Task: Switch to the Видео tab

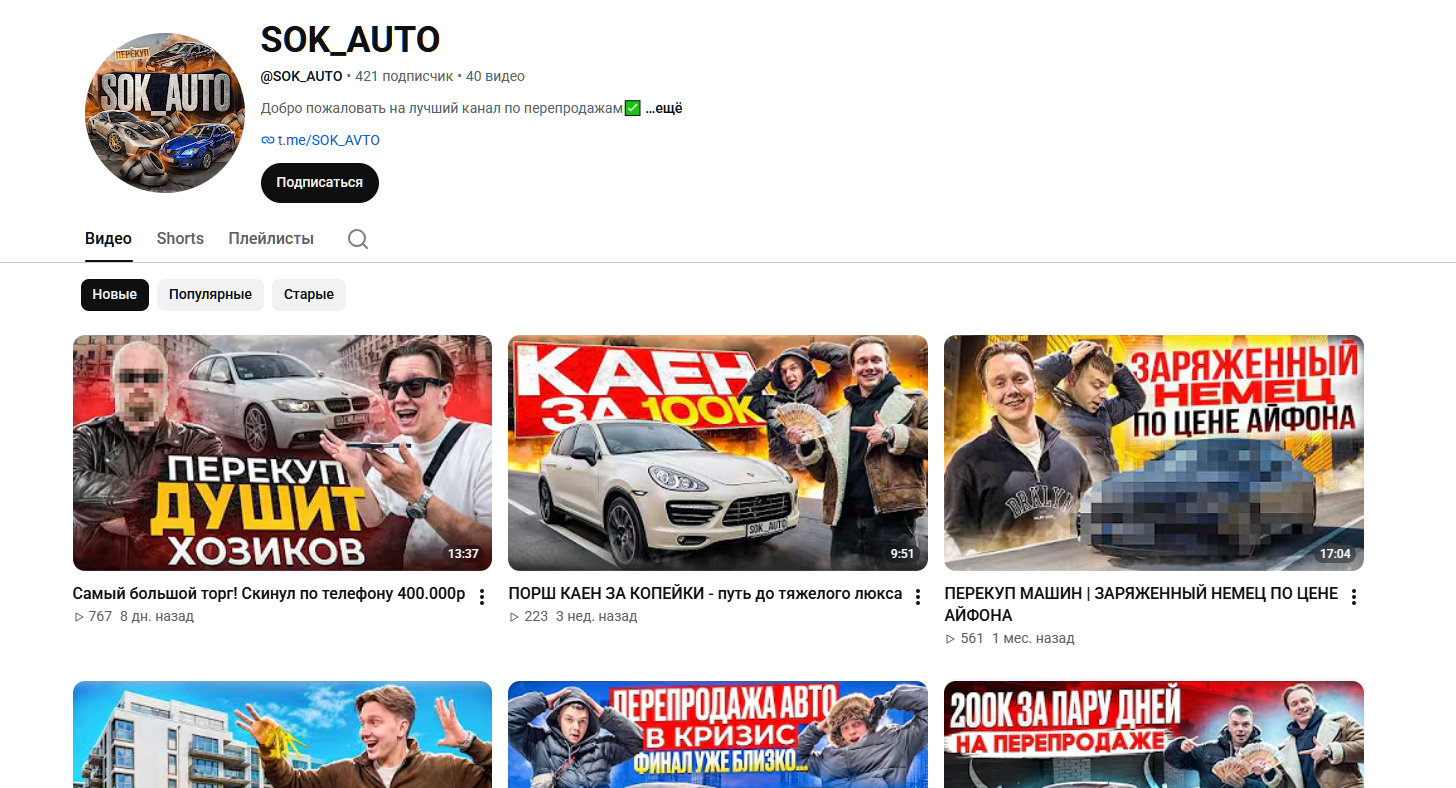Action: coord(108,239)
